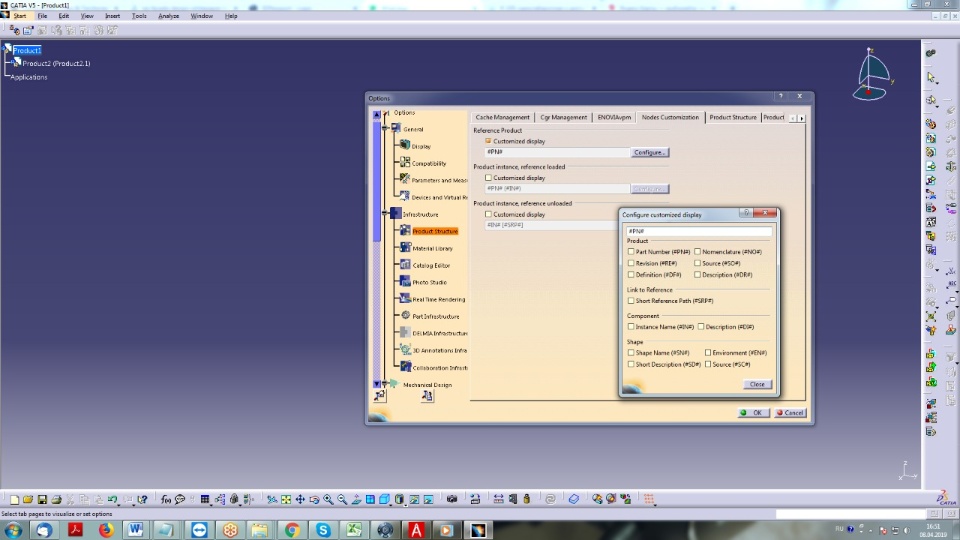Click the red Grid icon in the bottom toolbar
The width and height of the screenshot is (960, 540).
coord(649,500)
